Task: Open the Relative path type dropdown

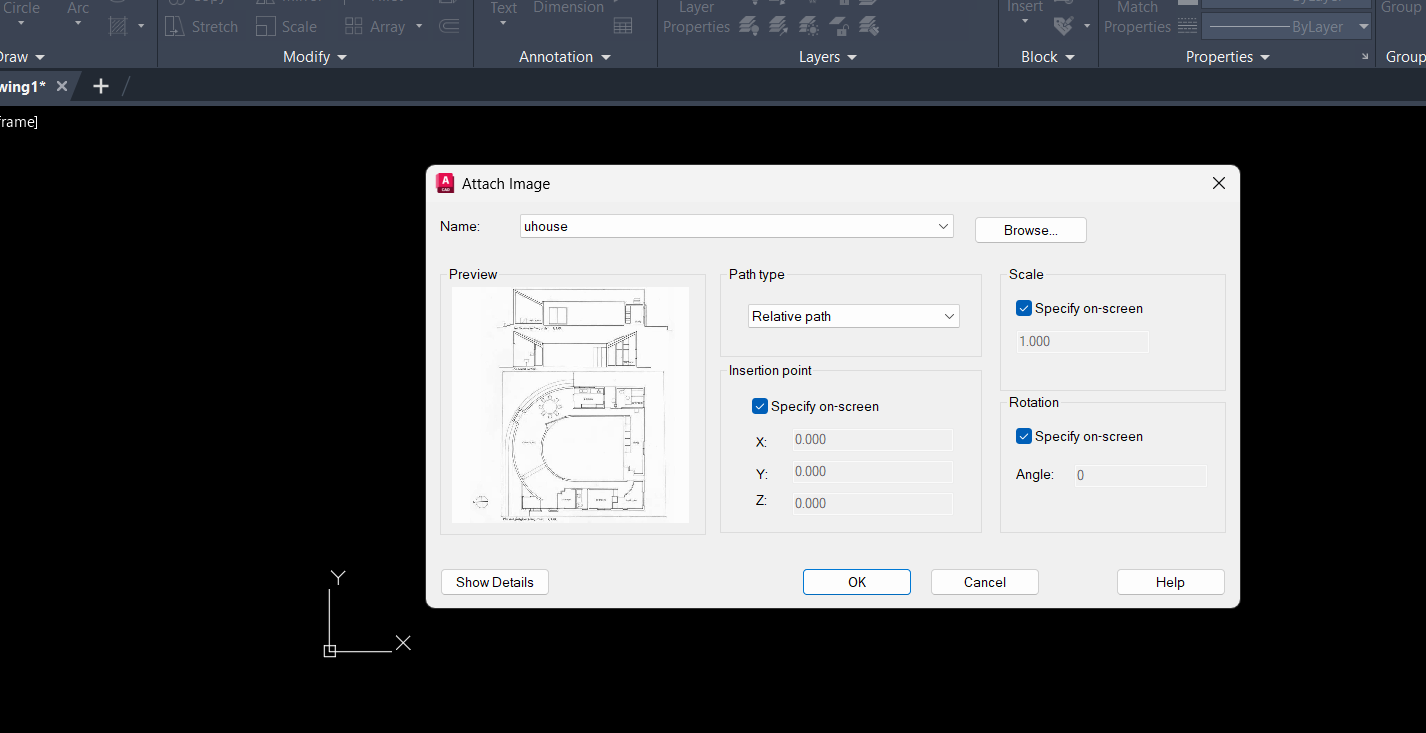Action: point(854,316)
